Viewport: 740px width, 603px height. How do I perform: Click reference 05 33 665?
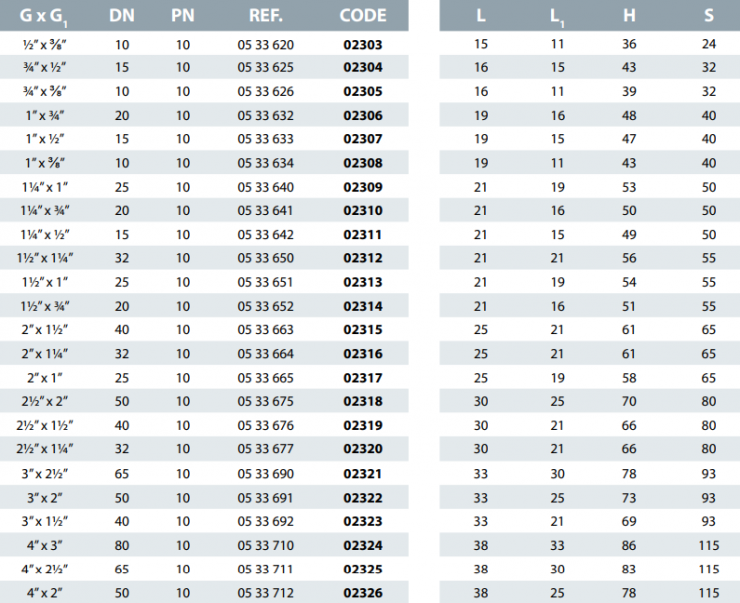click(266, 377)
